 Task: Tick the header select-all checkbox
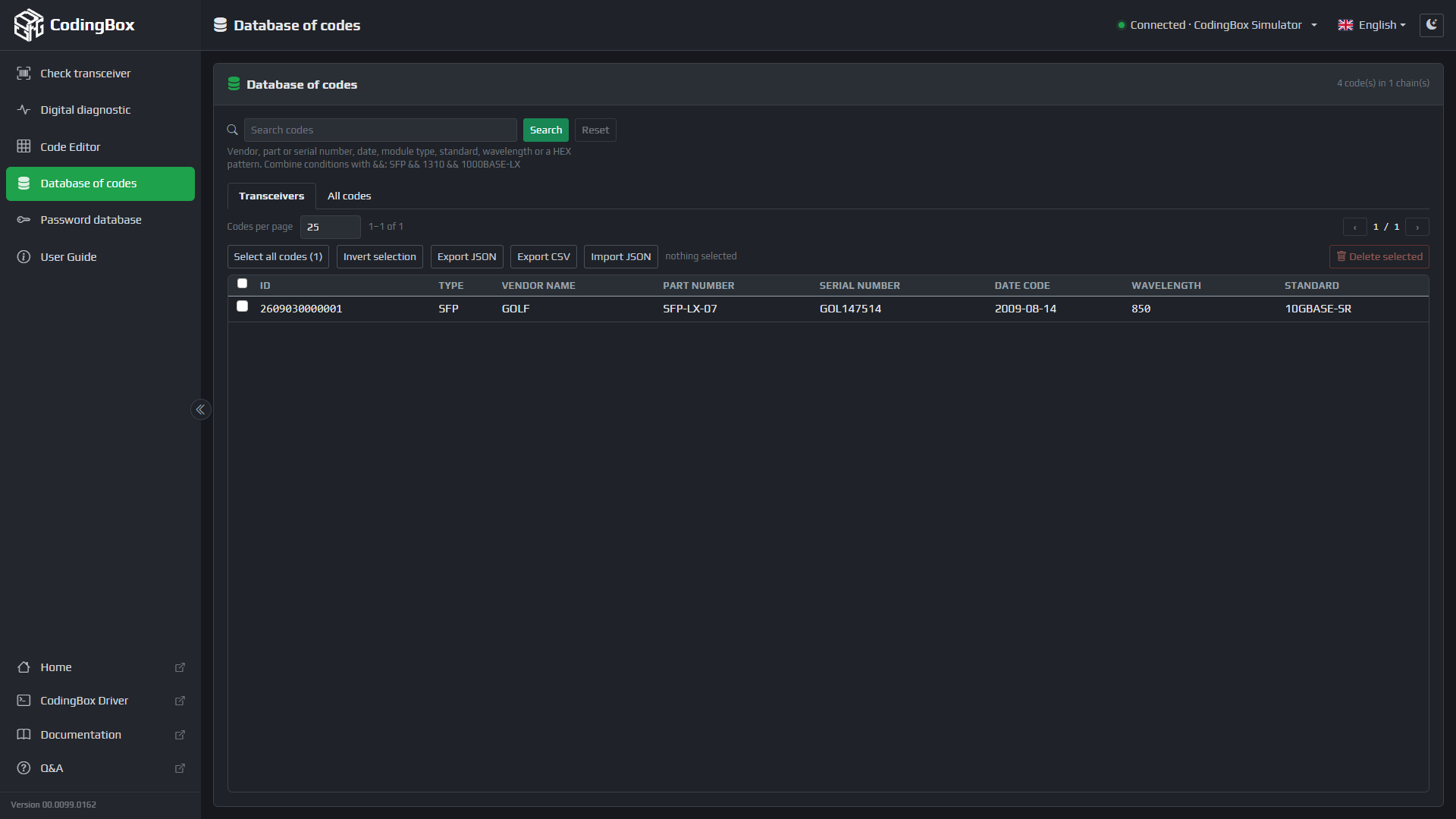pyautogui.click(x=242, y=284)
